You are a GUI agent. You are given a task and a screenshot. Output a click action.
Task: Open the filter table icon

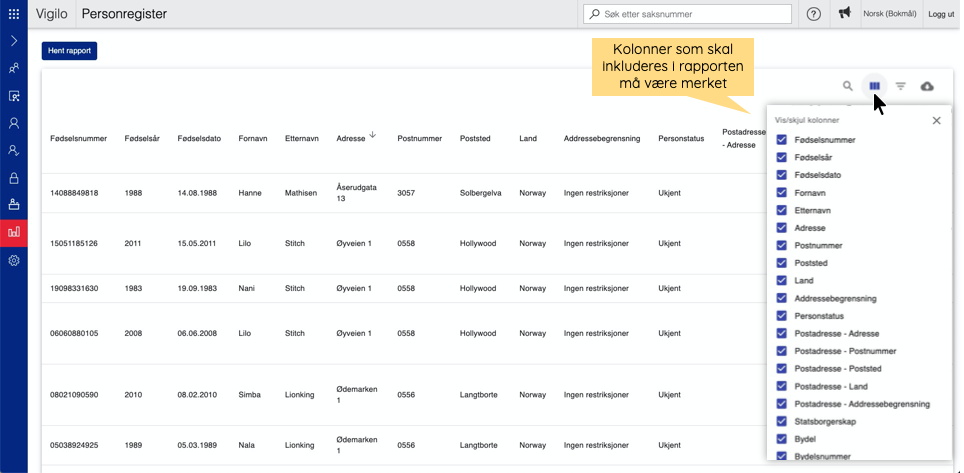coord(901,87)
